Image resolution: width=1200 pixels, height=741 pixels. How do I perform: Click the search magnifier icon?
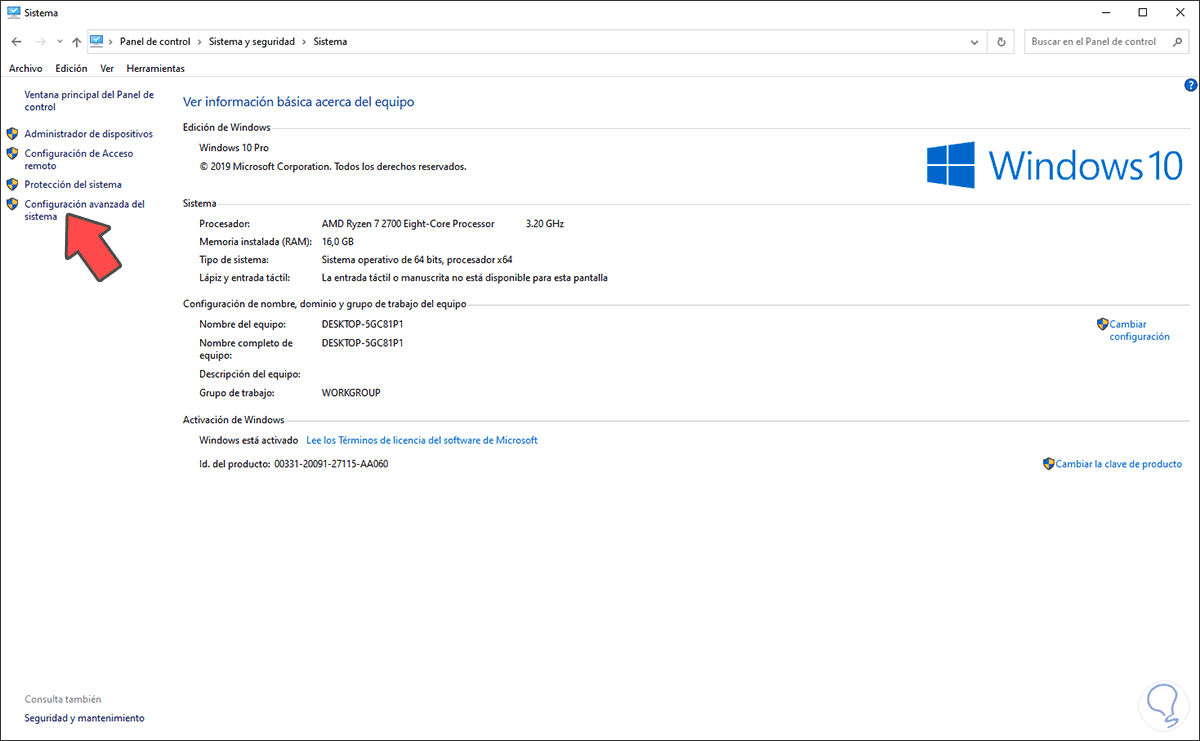click(x=1180, y=42)
